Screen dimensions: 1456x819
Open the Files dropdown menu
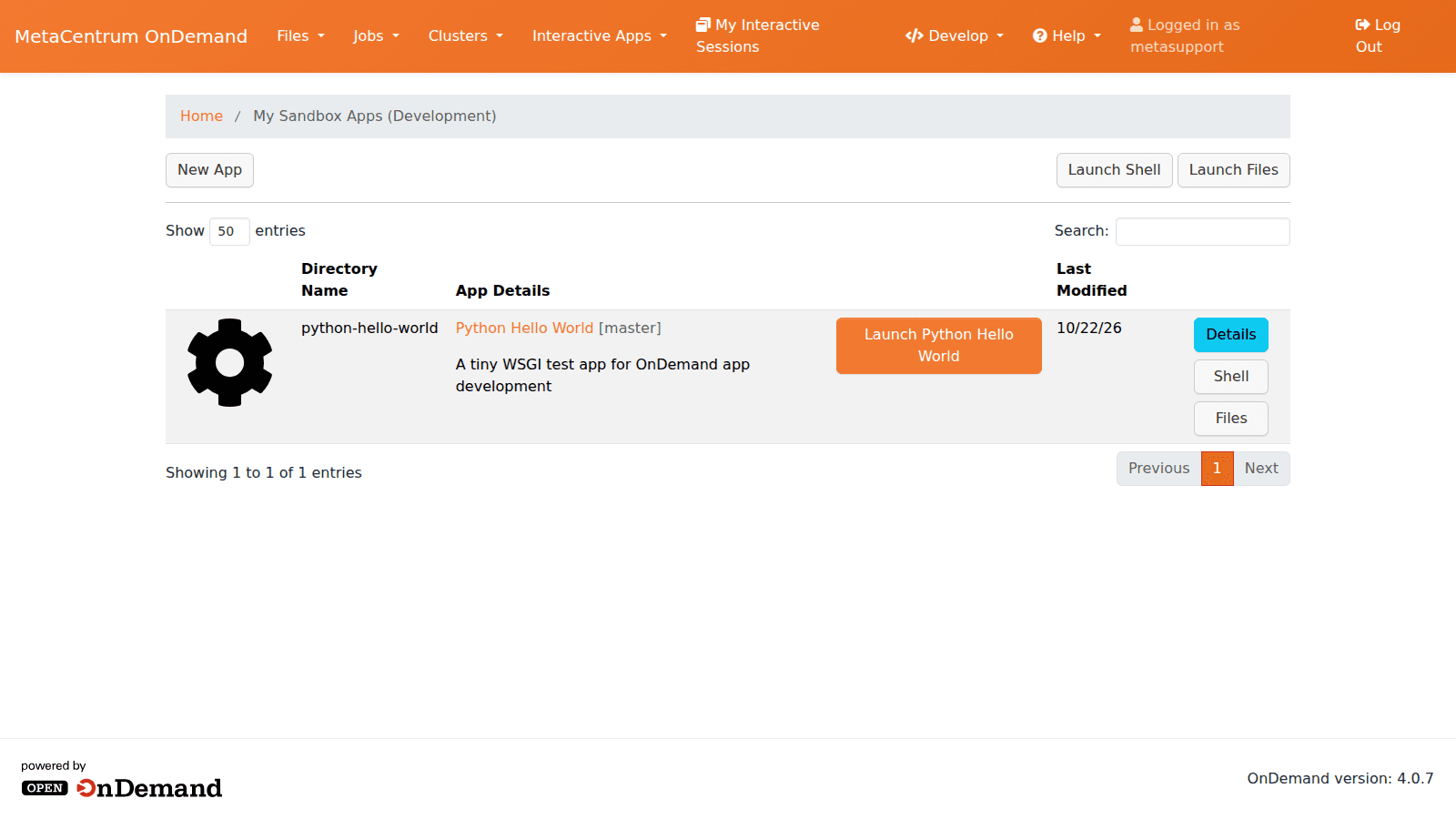tap(300, 36)
